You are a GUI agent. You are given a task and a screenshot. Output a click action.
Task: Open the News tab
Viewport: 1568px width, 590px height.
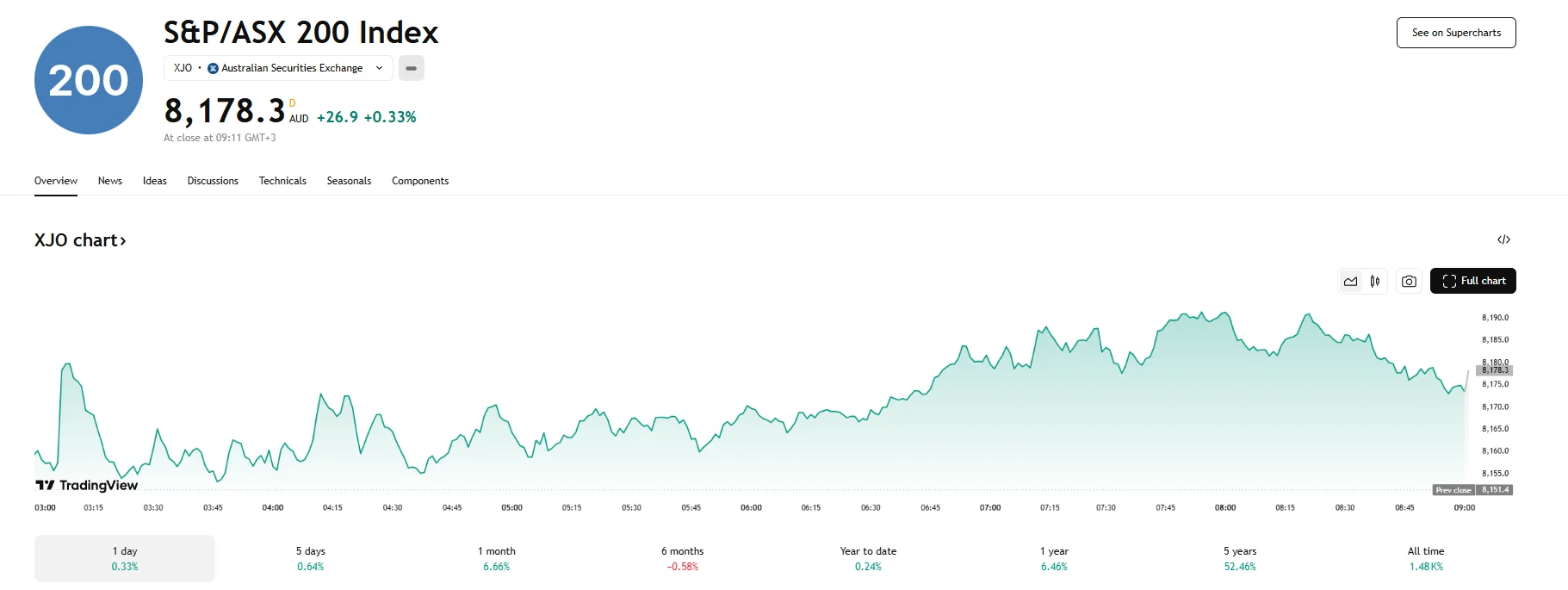(x=110, y=181)
